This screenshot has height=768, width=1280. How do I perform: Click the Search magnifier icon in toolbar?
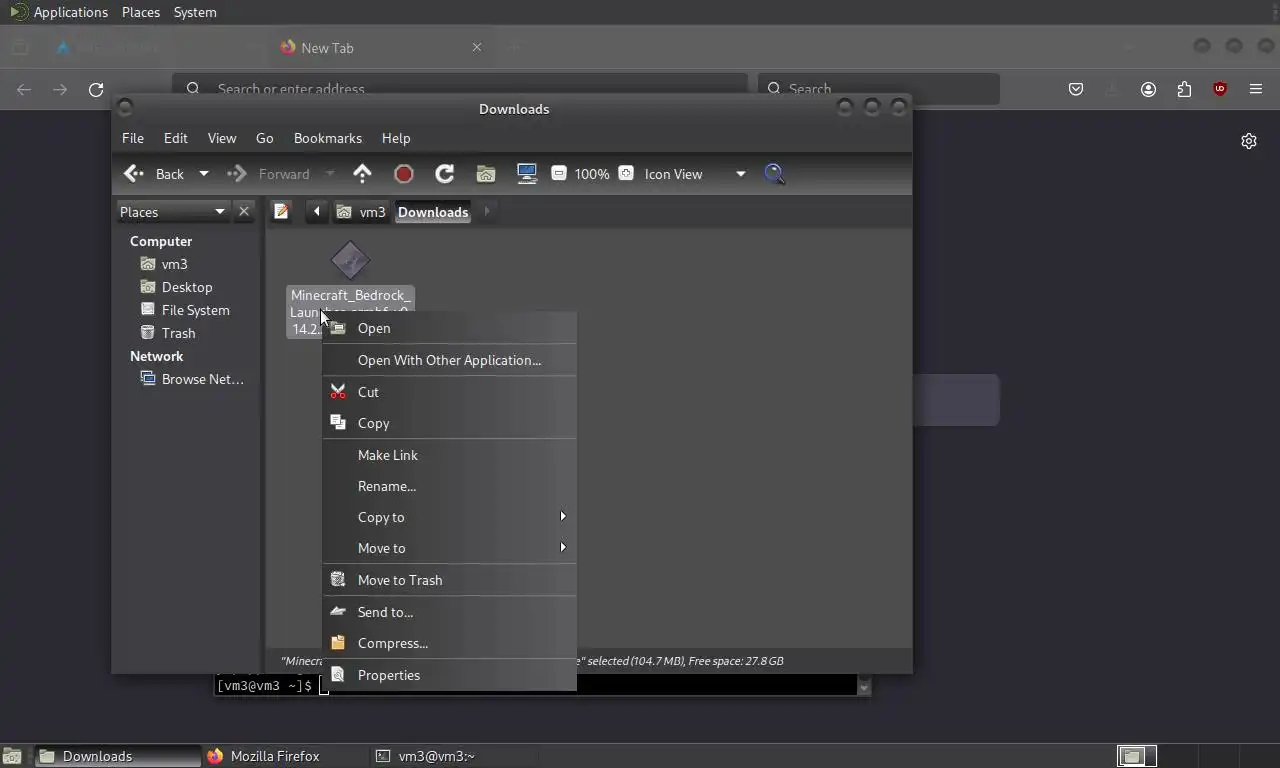pos(774,174)
